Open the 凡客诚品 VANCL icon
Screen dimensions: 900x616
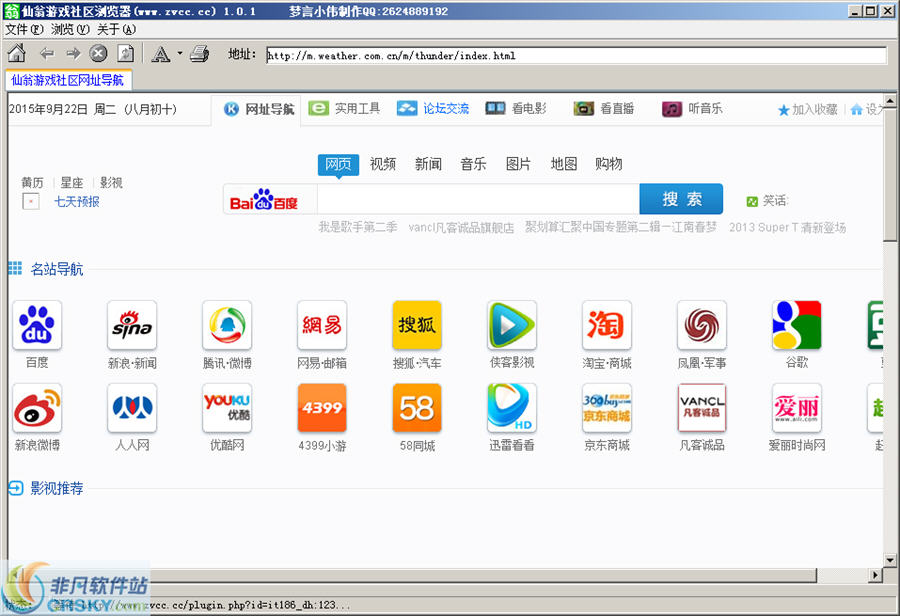point(702,408)
